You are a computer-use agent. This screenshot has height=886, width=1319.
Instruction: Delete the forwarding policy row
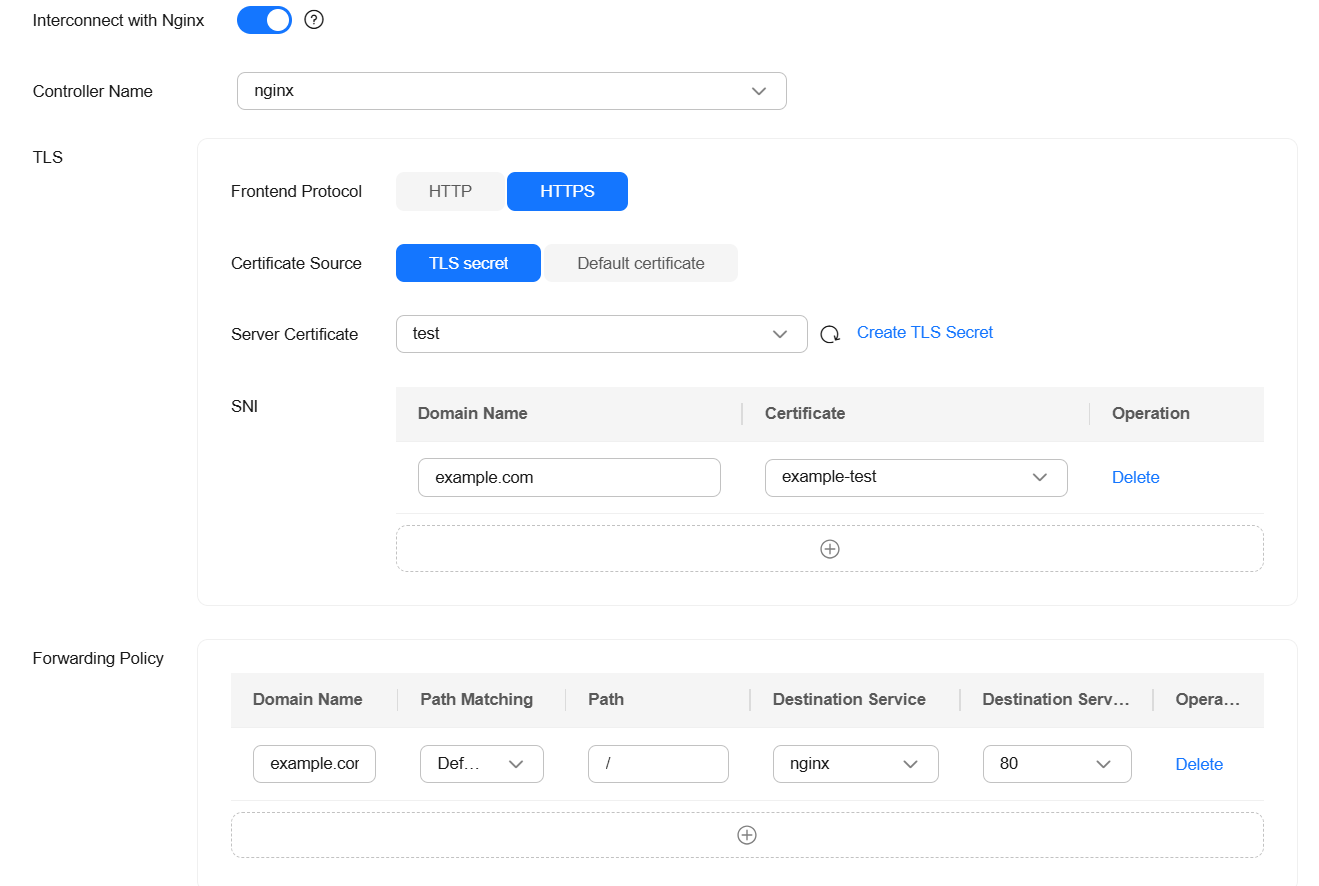[1199, 765]
